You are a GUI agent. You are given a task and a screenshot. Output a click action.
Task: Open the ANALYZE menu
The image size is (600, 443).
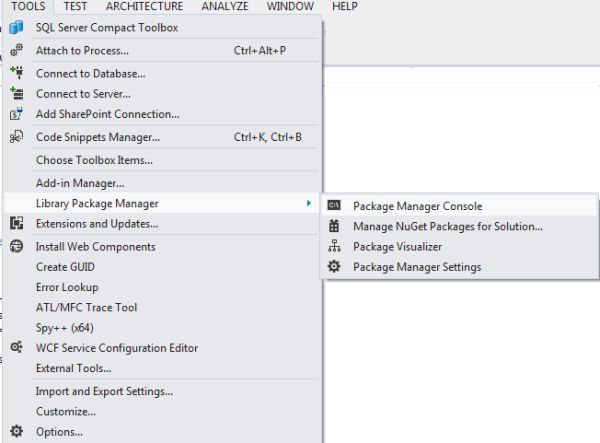click(225, 6)
